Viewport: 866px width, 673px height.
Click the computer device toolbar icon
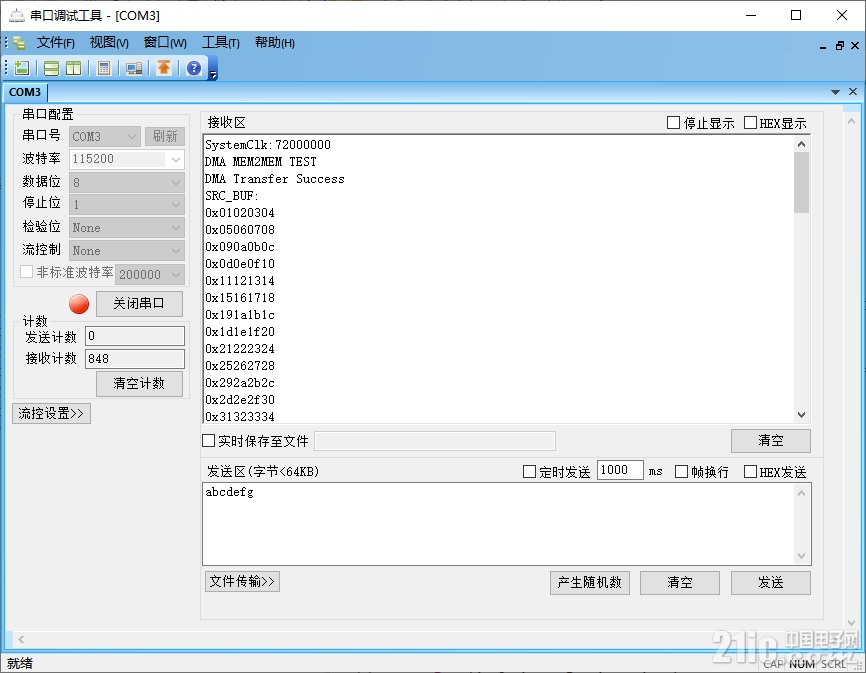(x=134, y=68)
